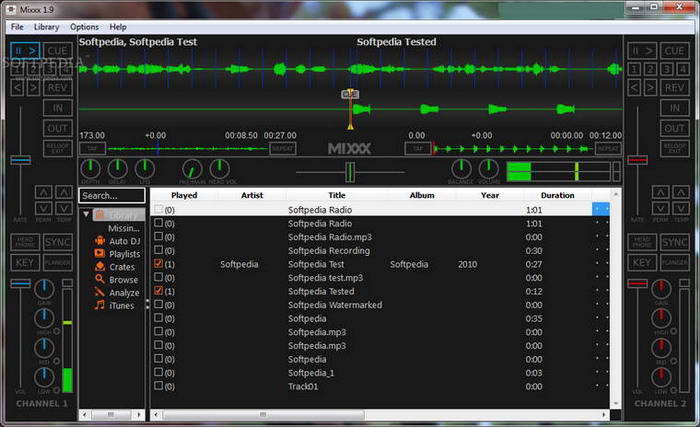Turn the Channel 1 Depth knob
700x427 pixels.
coord(93,168)
